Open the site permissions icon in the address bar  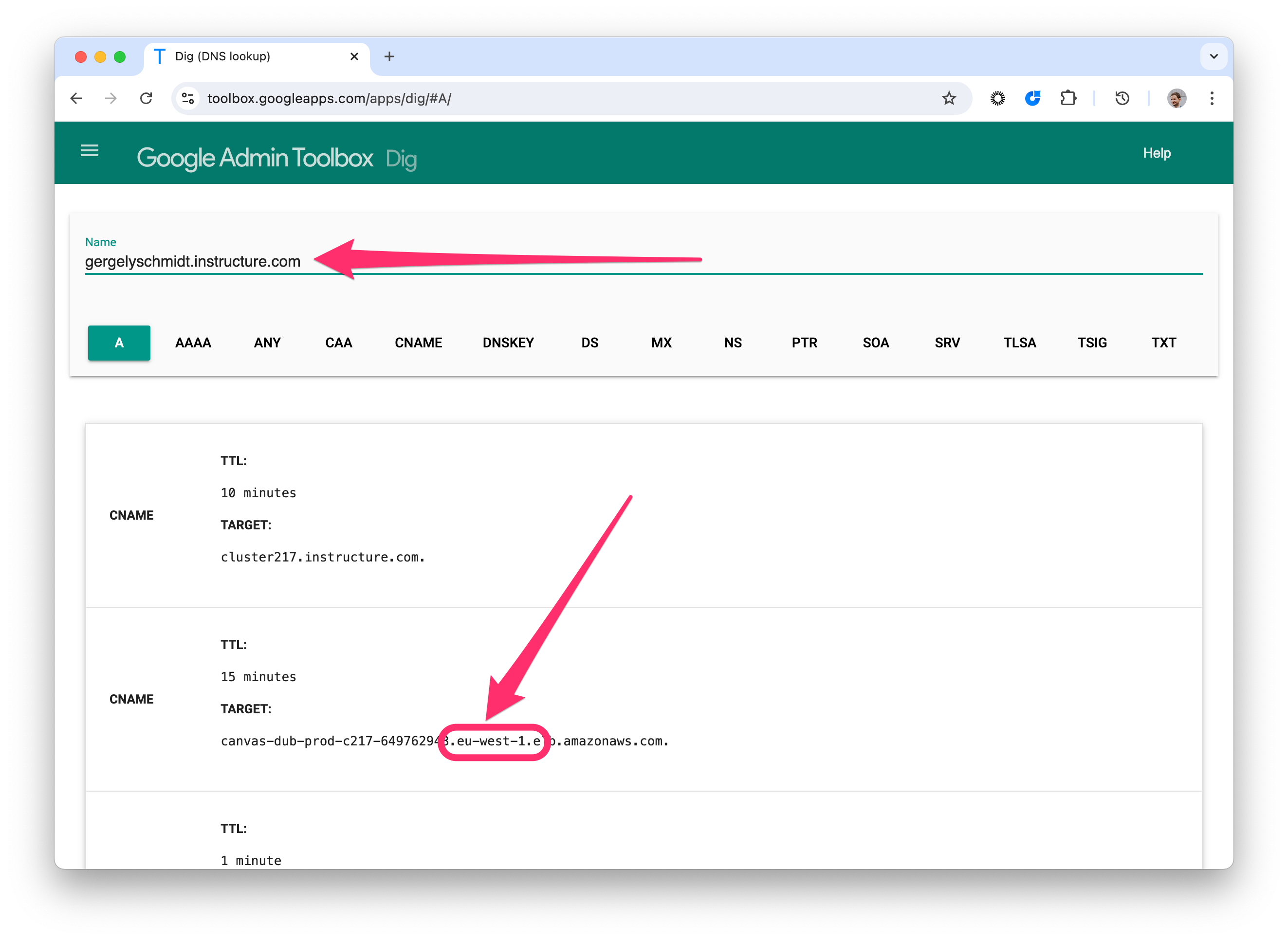point(187,98)
